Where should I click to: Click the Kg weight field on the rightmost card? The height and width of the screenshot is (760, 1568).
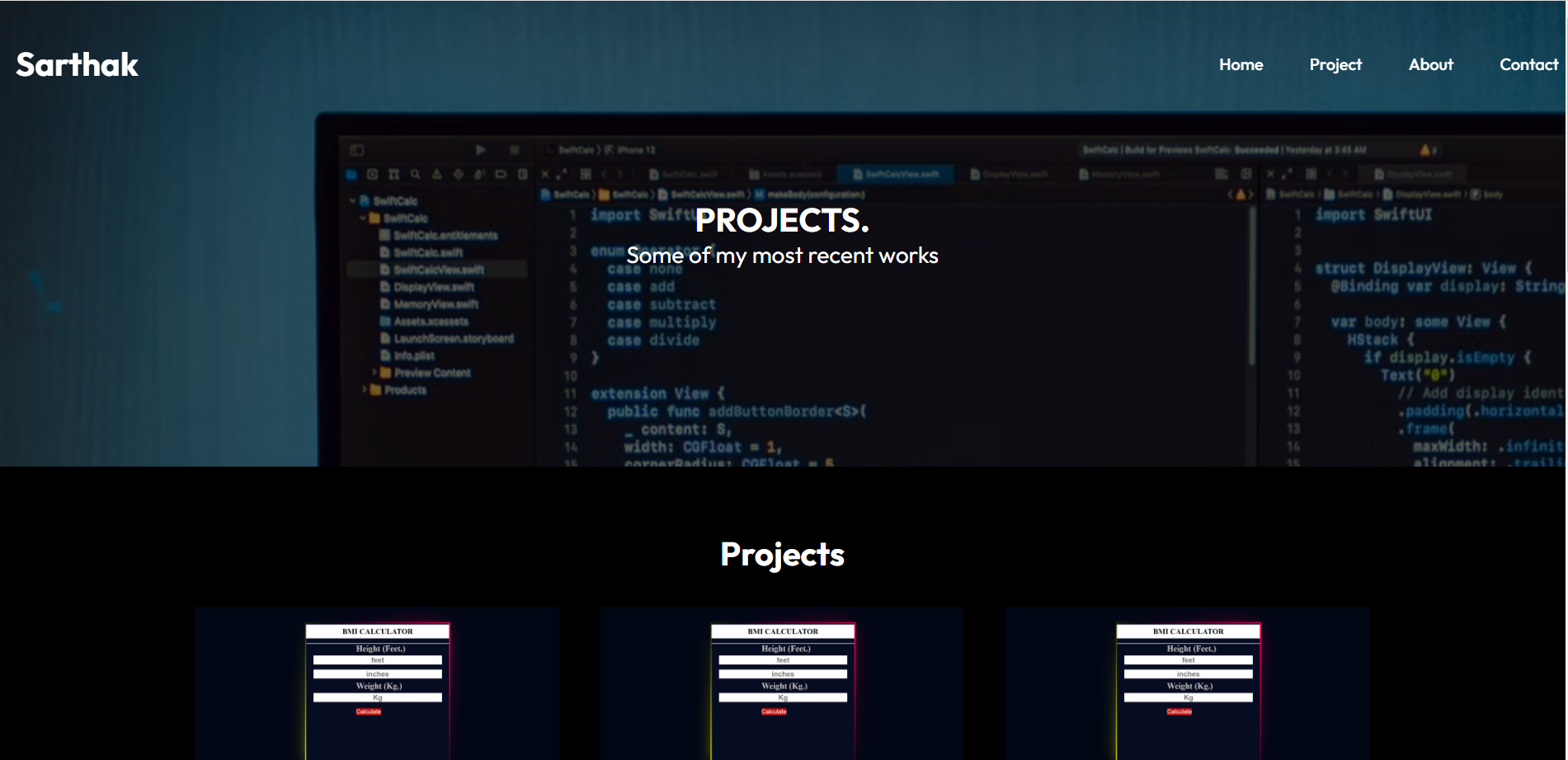[x=1188, y=697]
